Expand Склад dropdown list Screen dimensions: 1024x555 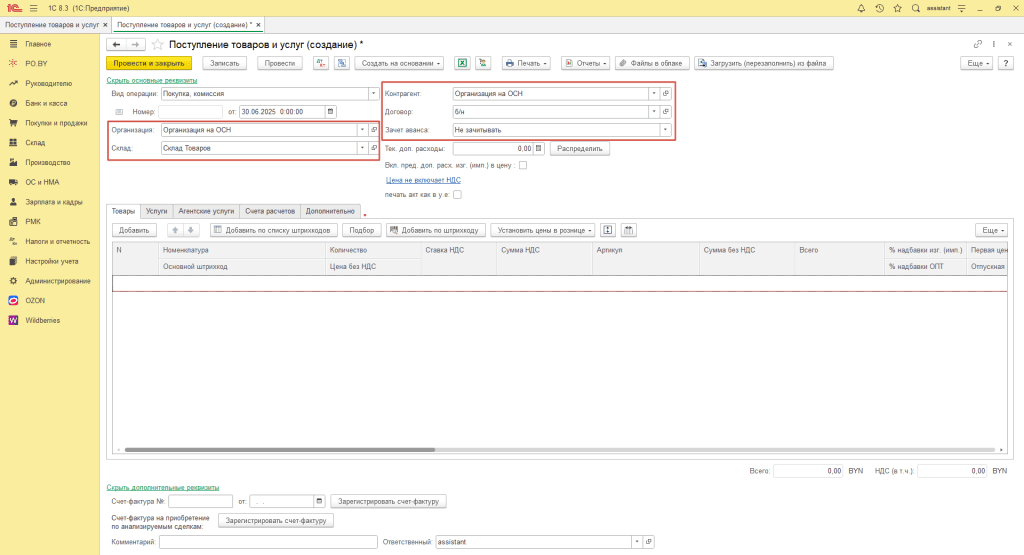click(362, 148)
